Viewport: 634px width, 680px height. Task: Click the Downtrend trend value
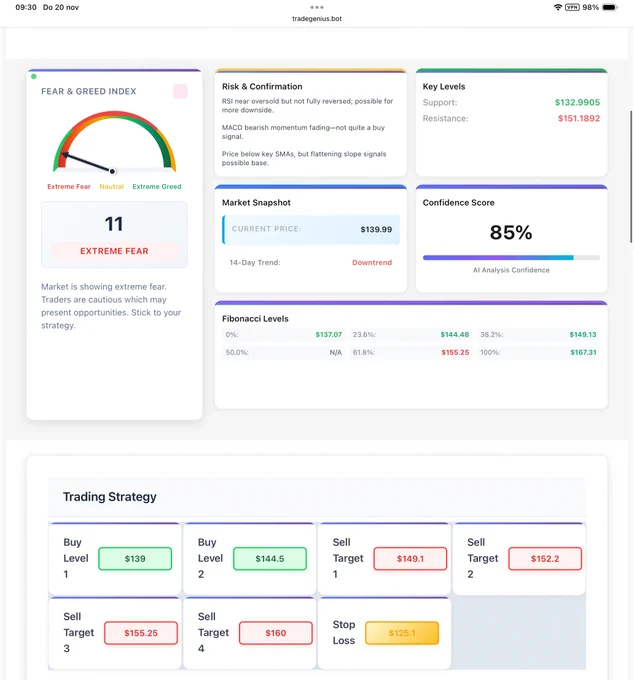click(x=372, y=262)
